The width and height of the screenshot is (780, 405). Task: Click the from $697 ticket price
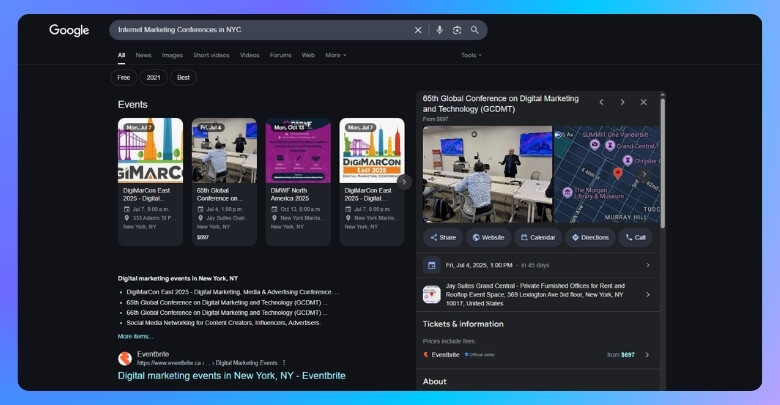pyautogui.click(x=621, y=355)
